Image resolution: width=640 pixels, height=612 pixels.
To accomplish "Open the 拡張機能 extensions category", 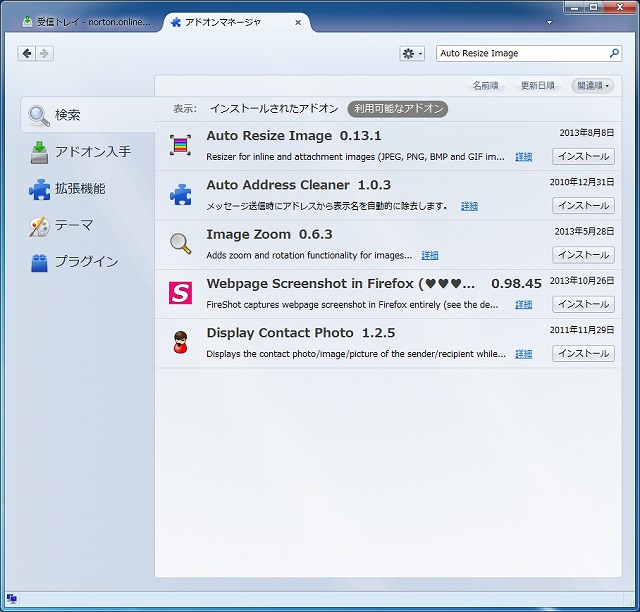I will [x=88, y=189].
